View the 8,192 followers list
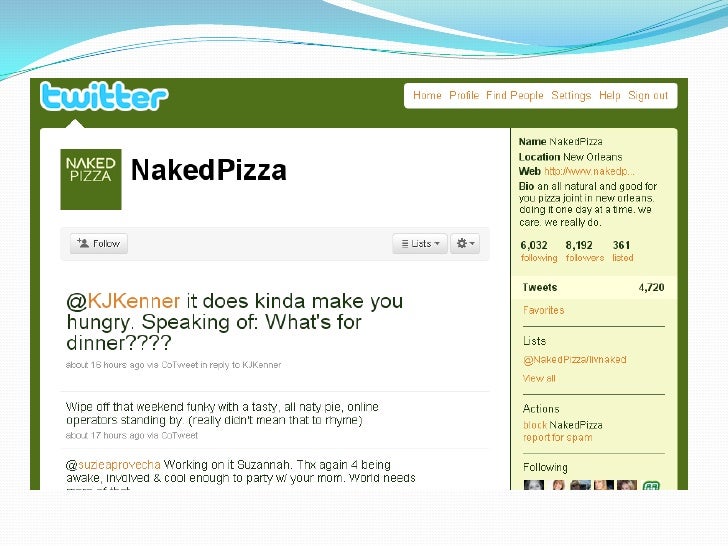This screenshot has width=728, height=546. [585, 251]
